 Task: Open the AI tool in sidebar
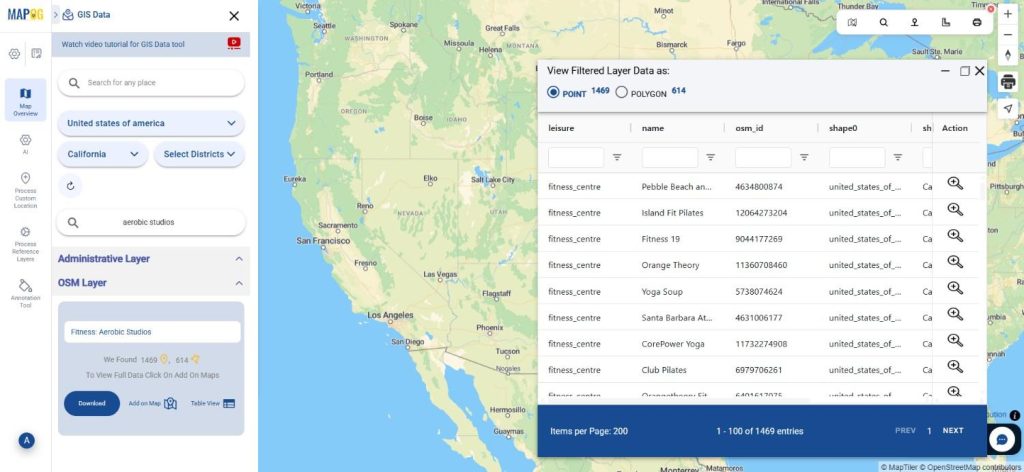(25, 144)
